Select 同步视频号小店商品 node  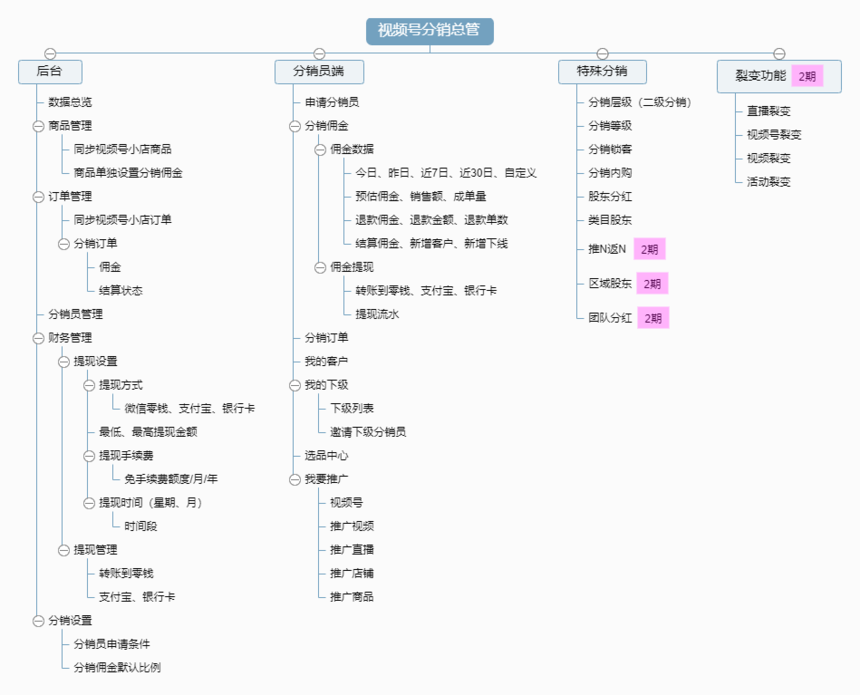122,149
